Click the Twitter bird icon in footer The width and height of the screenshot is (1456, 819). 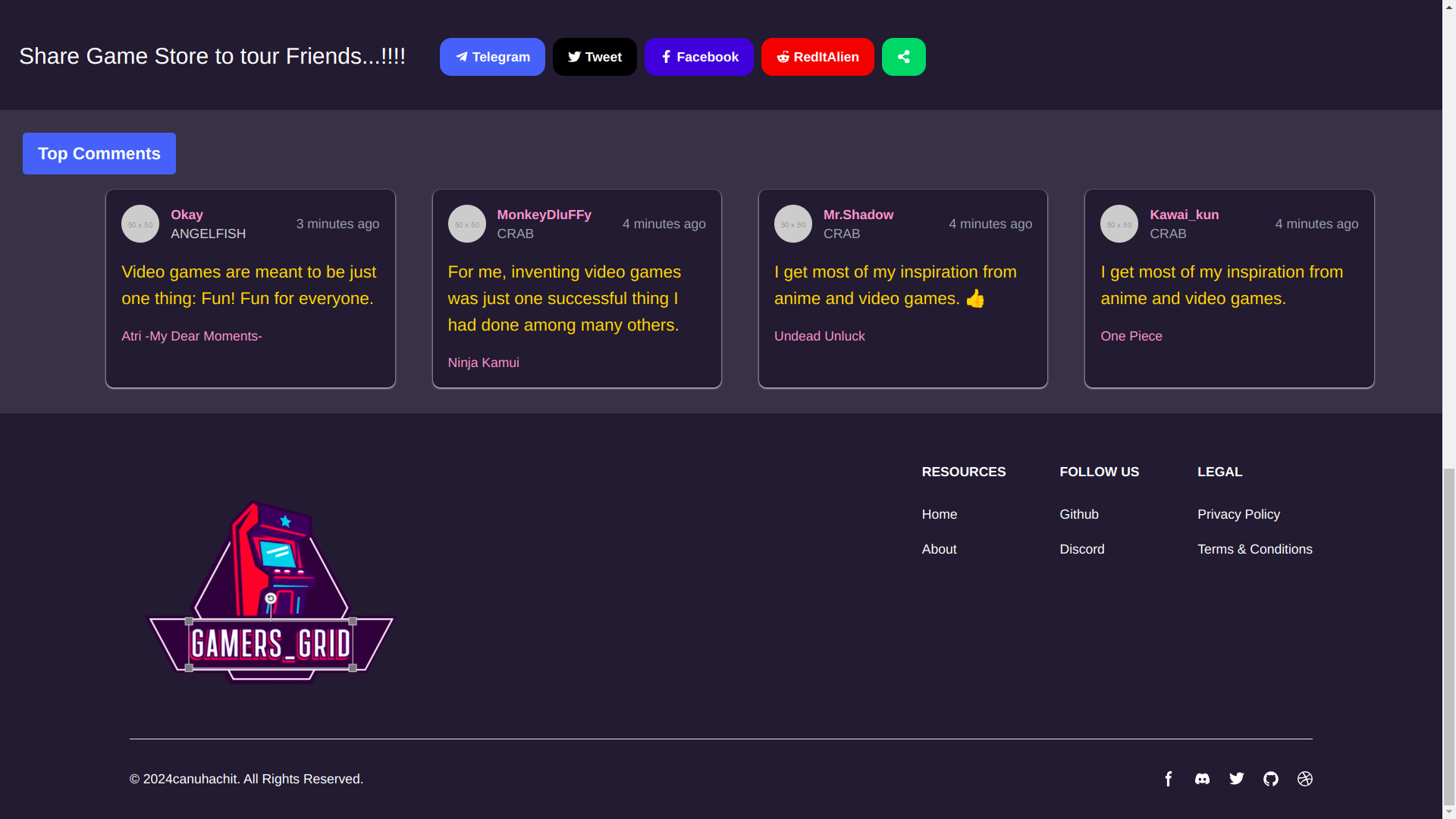pyautogui.click(x=1237, y=779)
